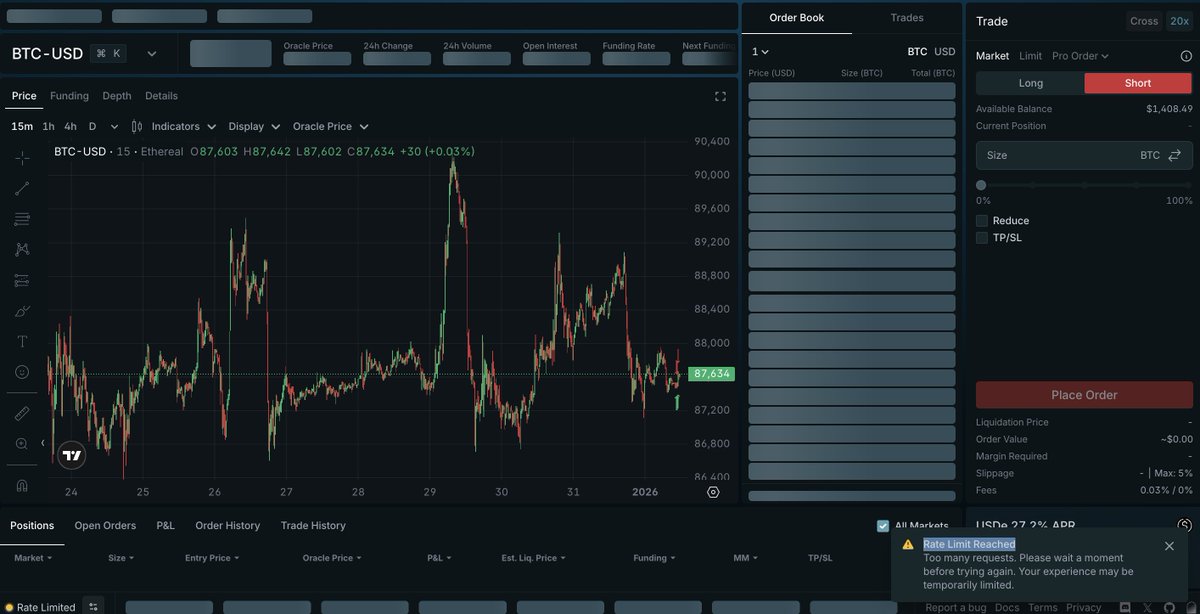Viewport: 1200px width, 614px height.
Task: Open the P&L tab
Action: (x=165, y=526)
